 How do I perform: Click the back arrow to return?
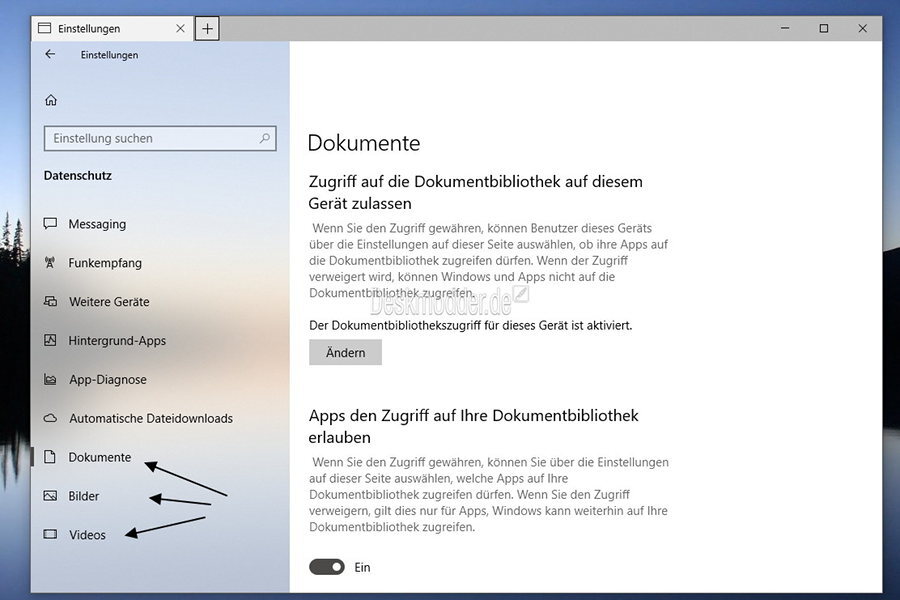pos(50,55)
